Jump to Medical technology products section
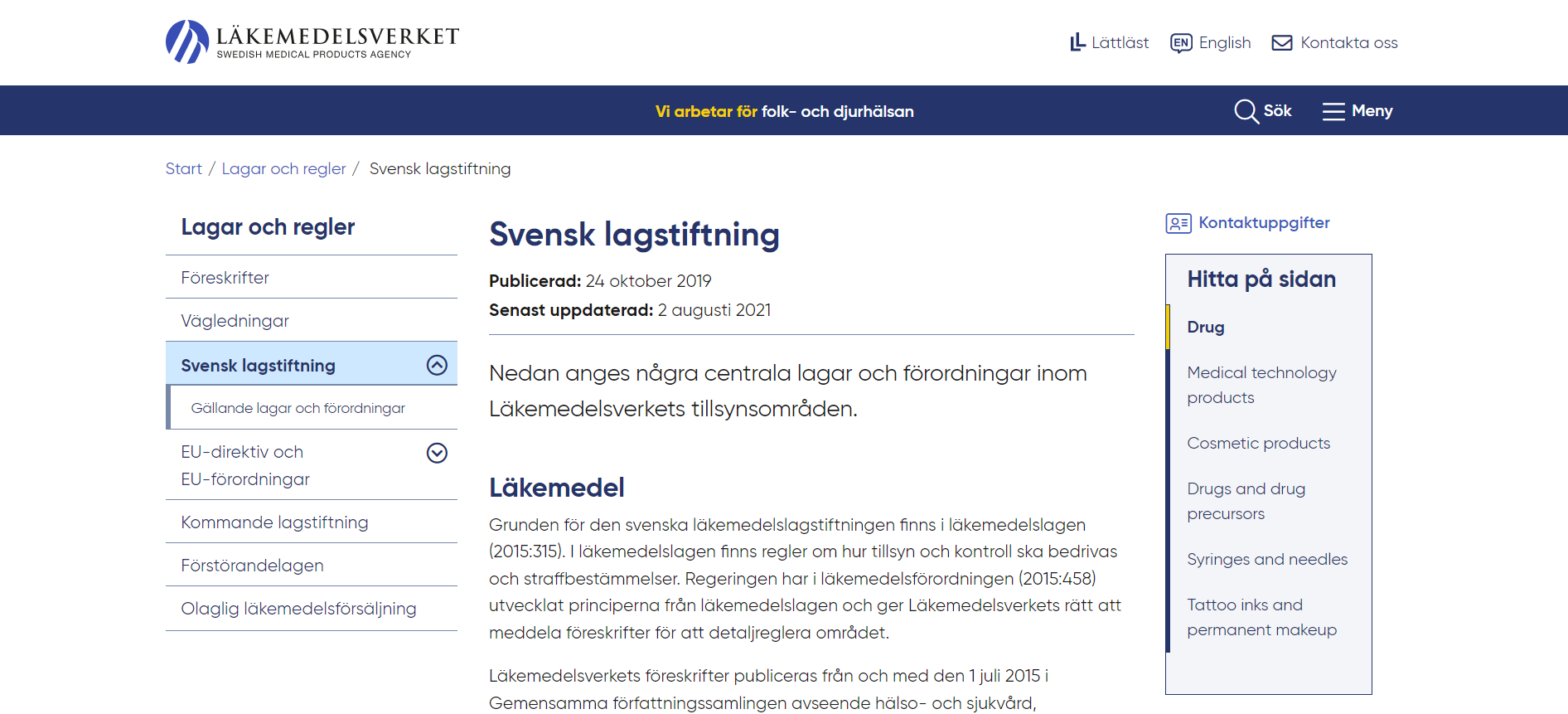The image size is (1568, 714). [1261, 385]
